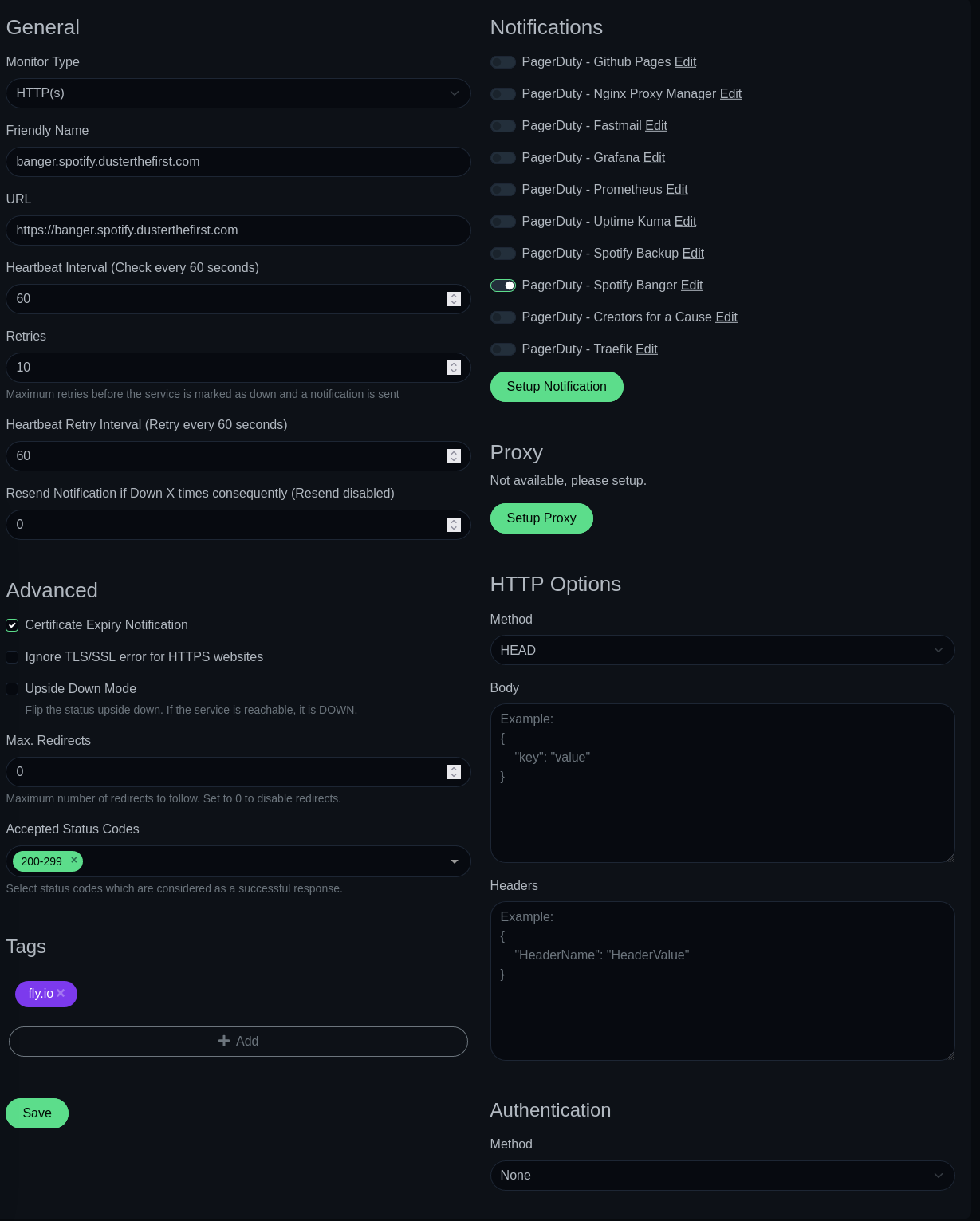Image resolution: width=980 pixels, height=1221 pixels.
Task: Uncheck Certificate Expiry Notification
Action: click(12, 625)
